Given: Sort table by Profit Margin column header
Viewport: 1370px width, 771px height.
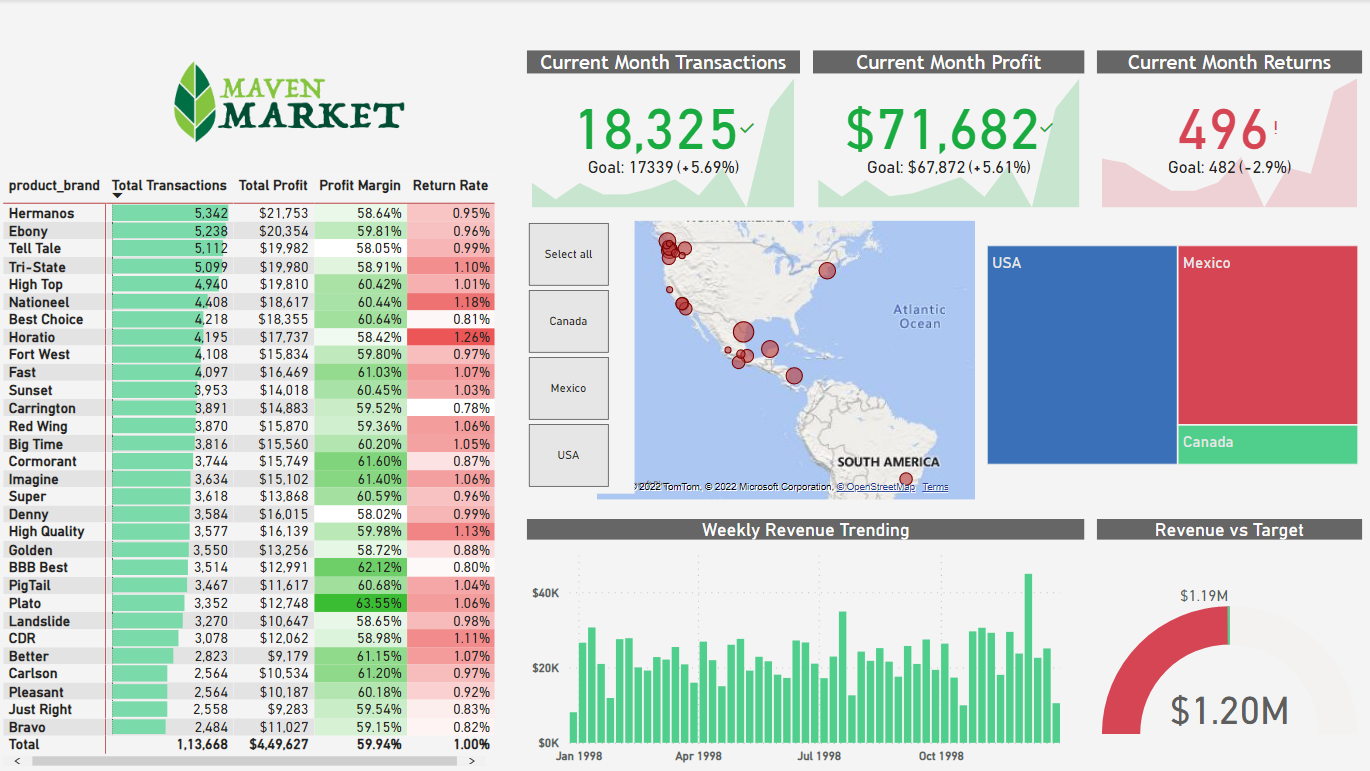Looking at the screenshot, I should 359,185.
